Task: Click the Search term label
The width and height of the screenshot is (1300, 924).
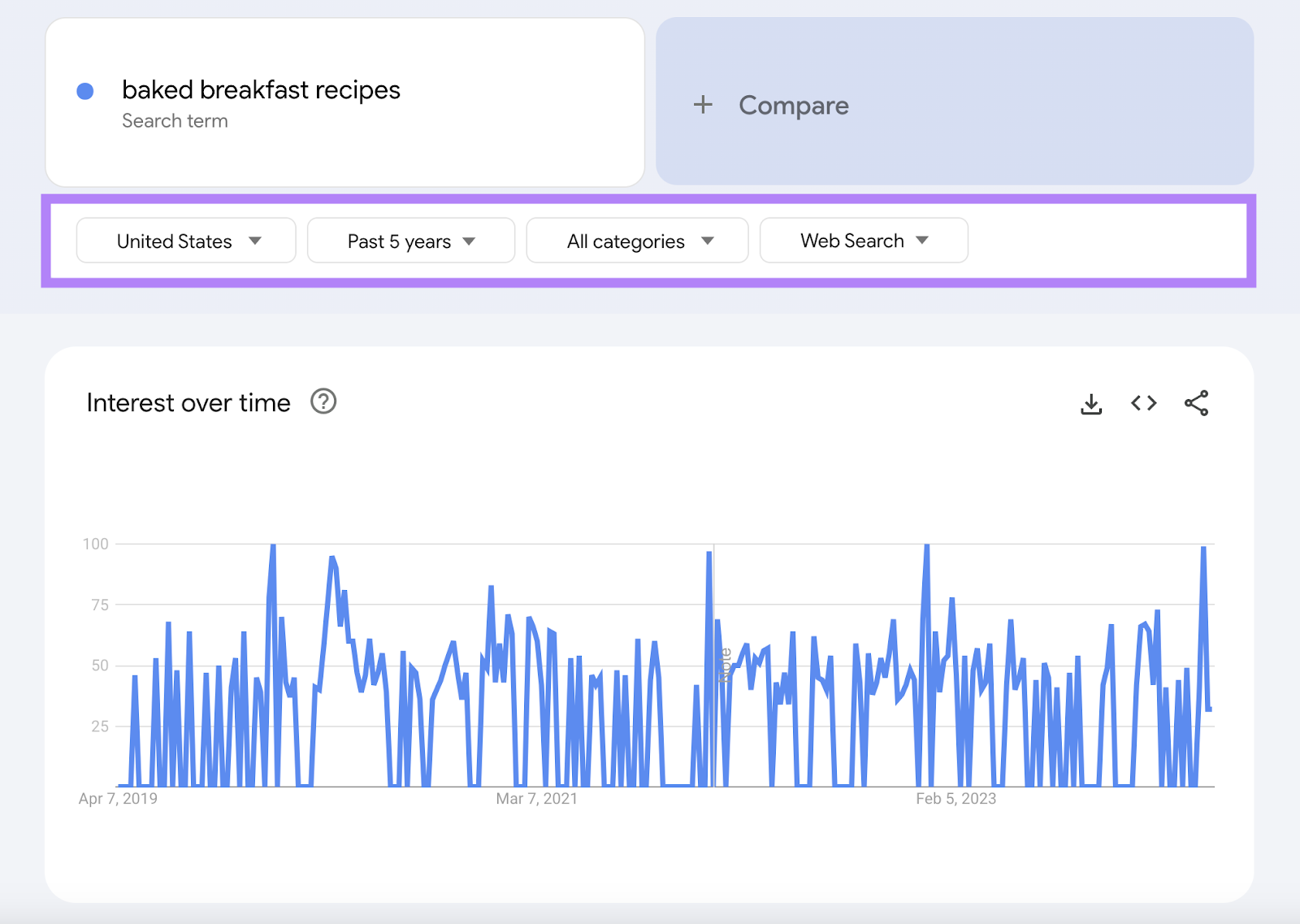Action: point(175,121)
